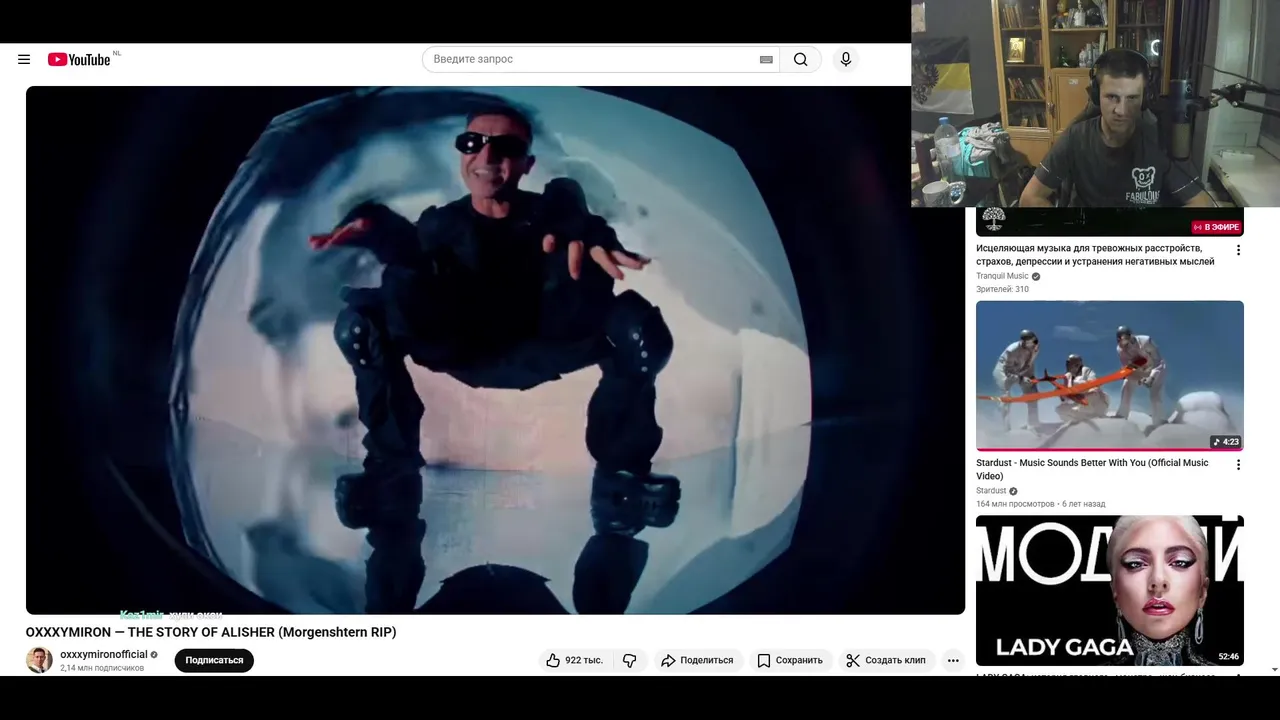
Task: Open the Исцеляющая музыка video title
Action: [1095, 255]
